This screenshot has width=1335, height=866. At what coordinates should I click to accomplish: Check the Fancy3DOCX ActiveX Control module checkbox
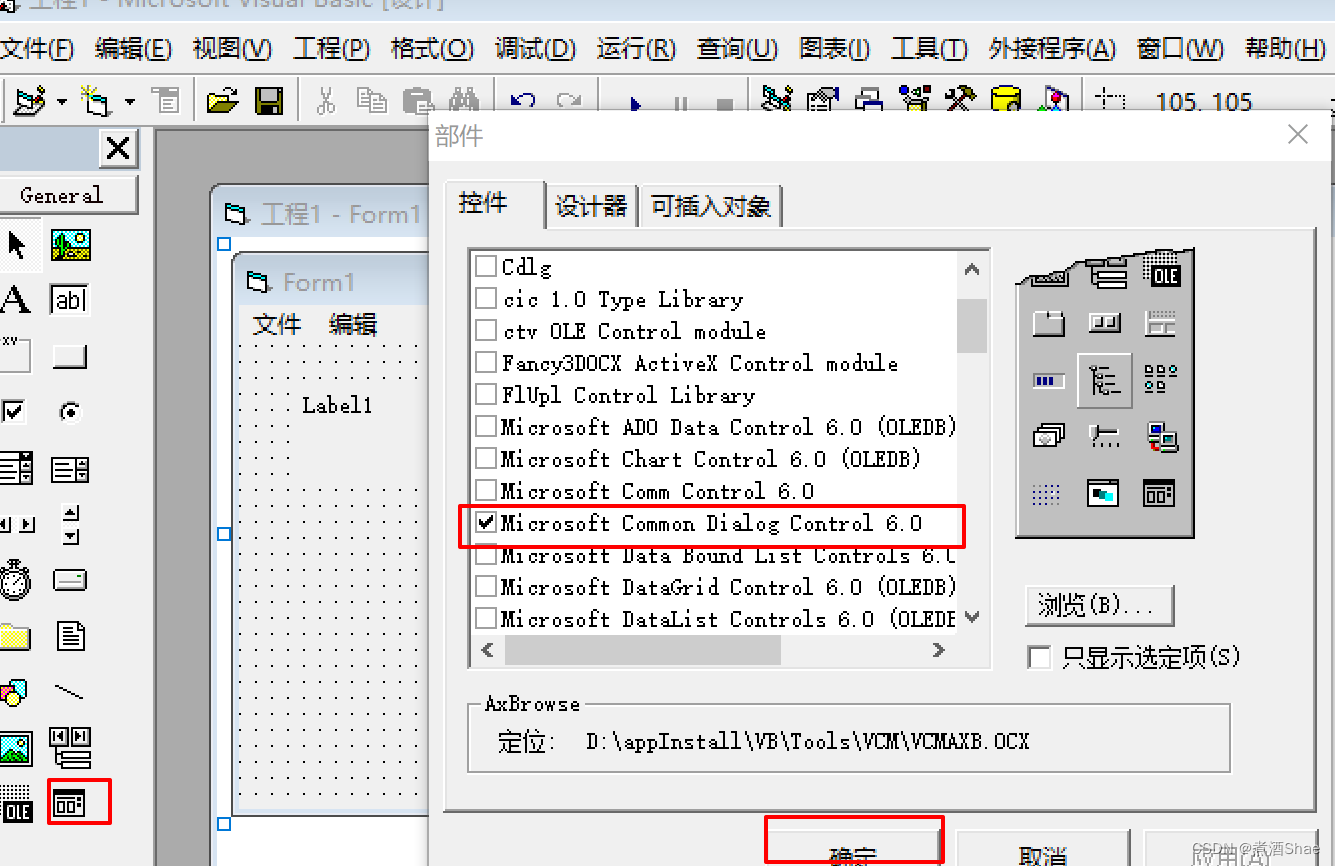tap(486, 362)
